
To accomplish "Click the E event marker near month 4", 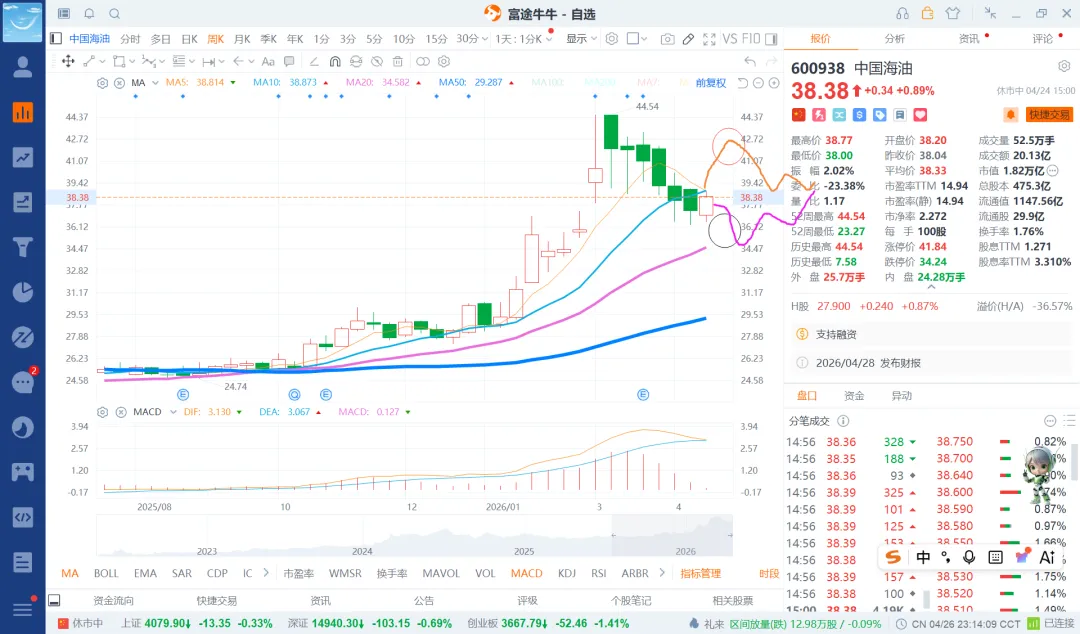I will coord(643,395).
